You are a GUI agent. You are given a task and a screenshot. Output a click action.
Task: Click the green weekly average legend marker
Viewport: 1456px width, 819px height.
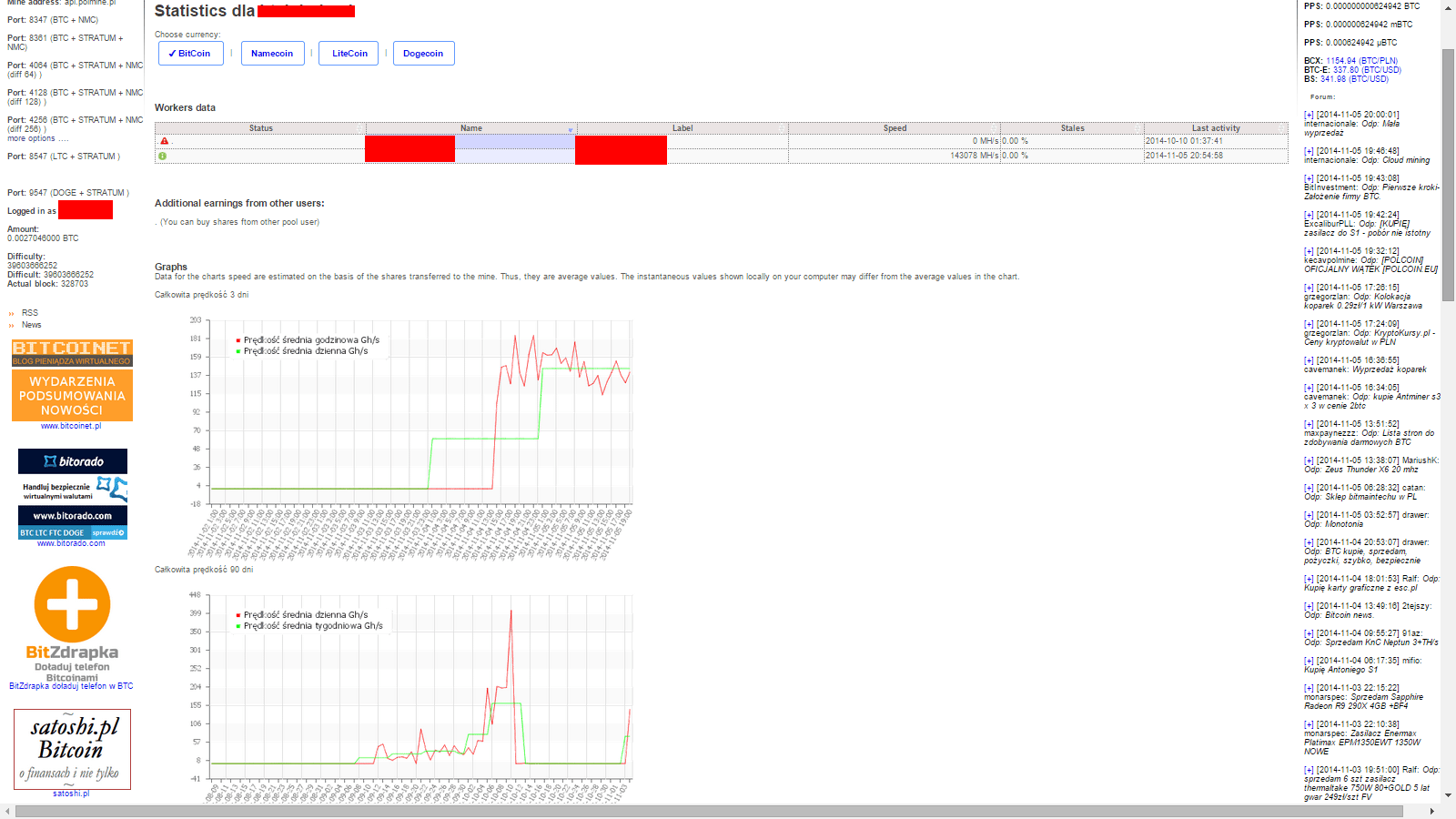(x=238, y=626)
